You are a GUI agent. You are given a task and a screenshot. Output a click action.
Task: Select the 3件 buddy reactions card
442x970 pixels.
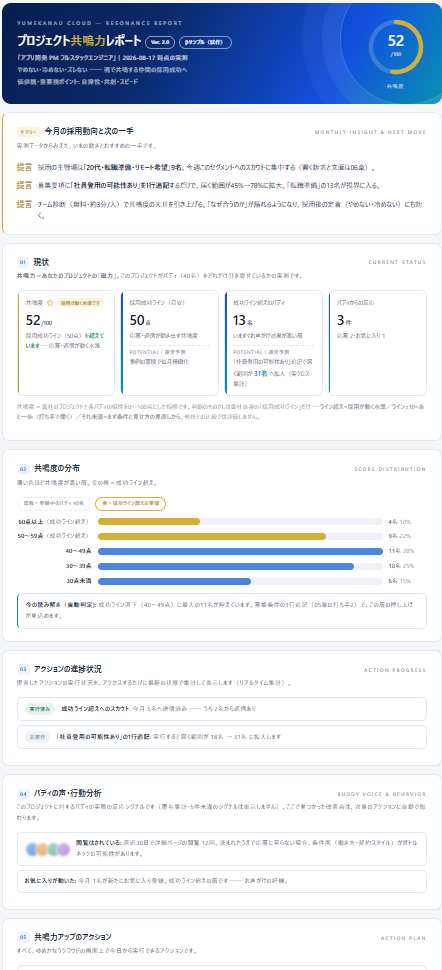[x=378, y=343]
